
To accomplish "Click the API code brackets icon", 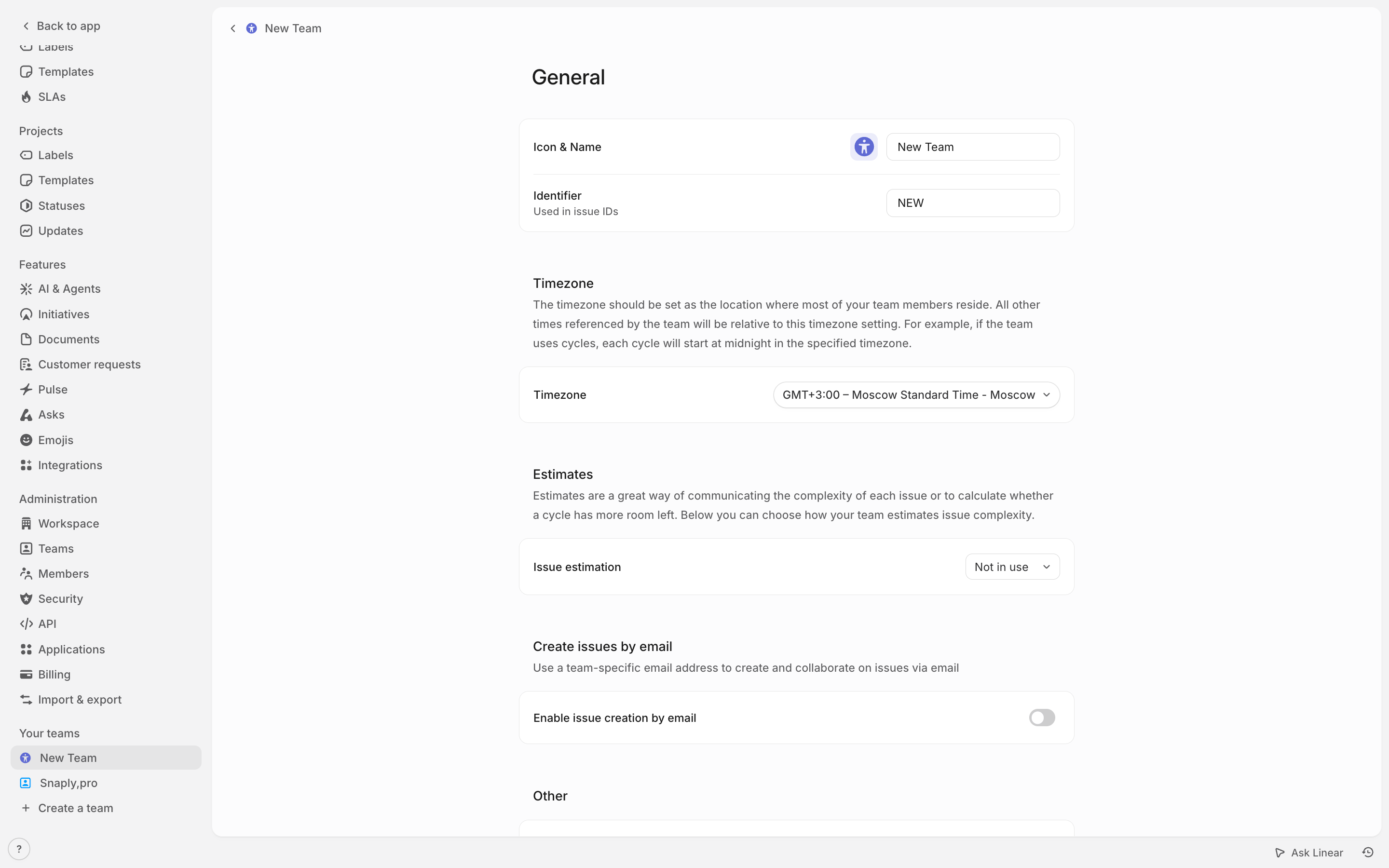I will (x=26, y=624).
